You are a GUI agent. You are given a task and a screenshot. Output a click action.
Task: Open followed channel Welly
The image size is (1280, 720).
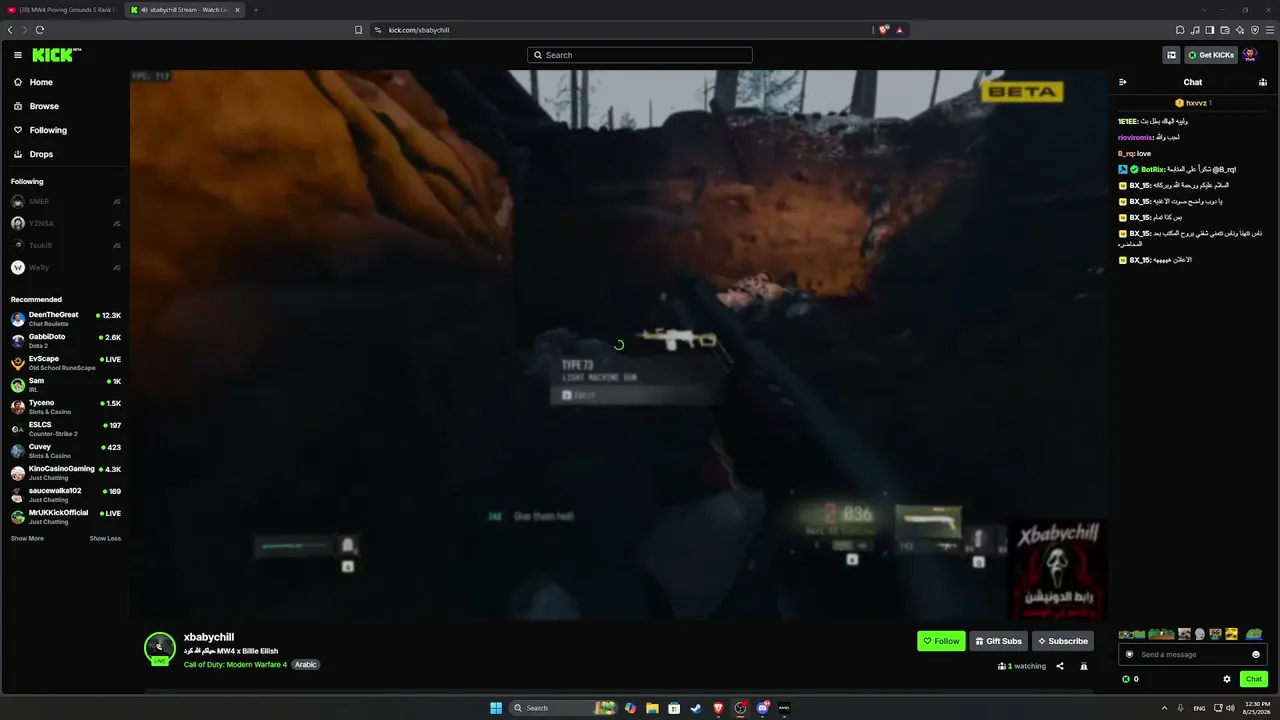(66, 268)
